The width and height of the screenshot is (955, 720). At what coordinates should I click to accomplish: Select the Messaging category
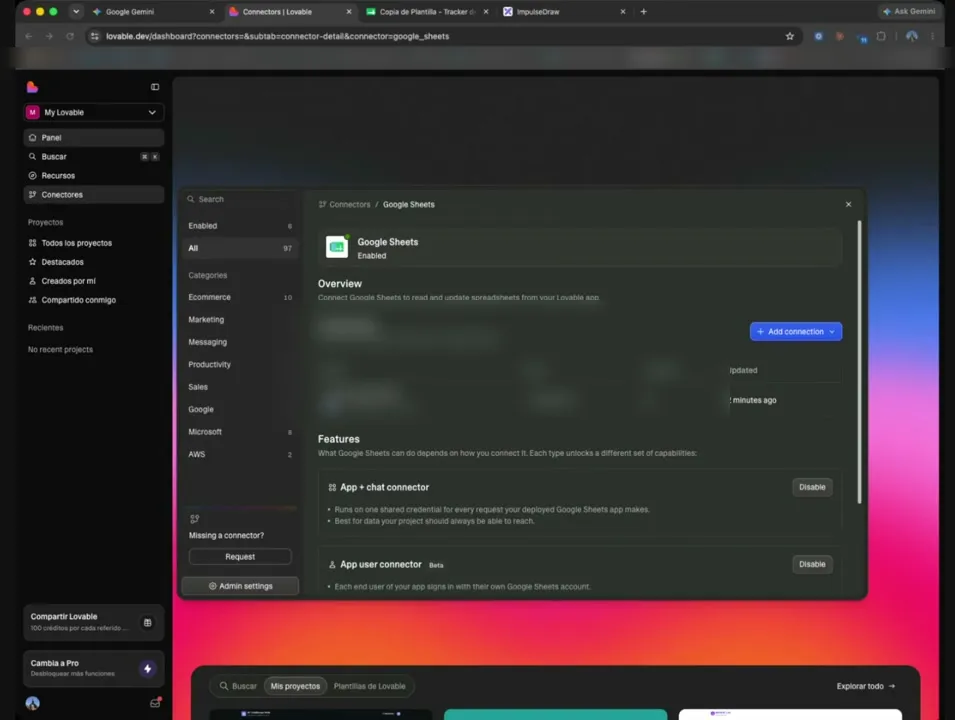pyautogui.click(x=240, y=342)
